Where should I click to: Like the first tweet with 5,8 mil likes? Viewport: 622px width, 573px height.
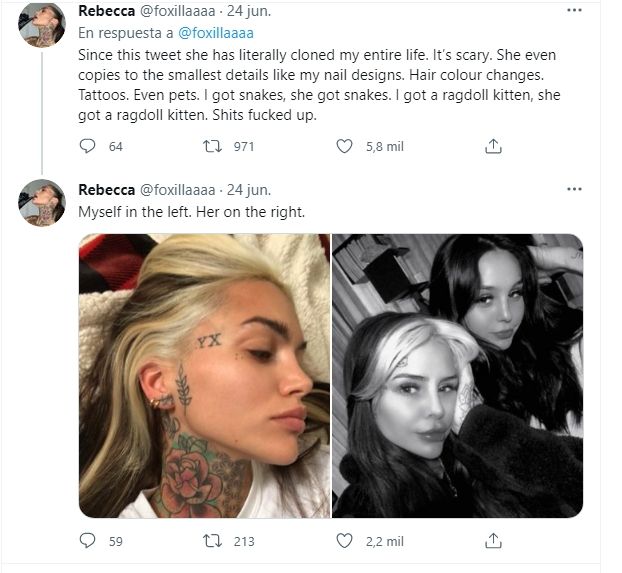[344, 146]
